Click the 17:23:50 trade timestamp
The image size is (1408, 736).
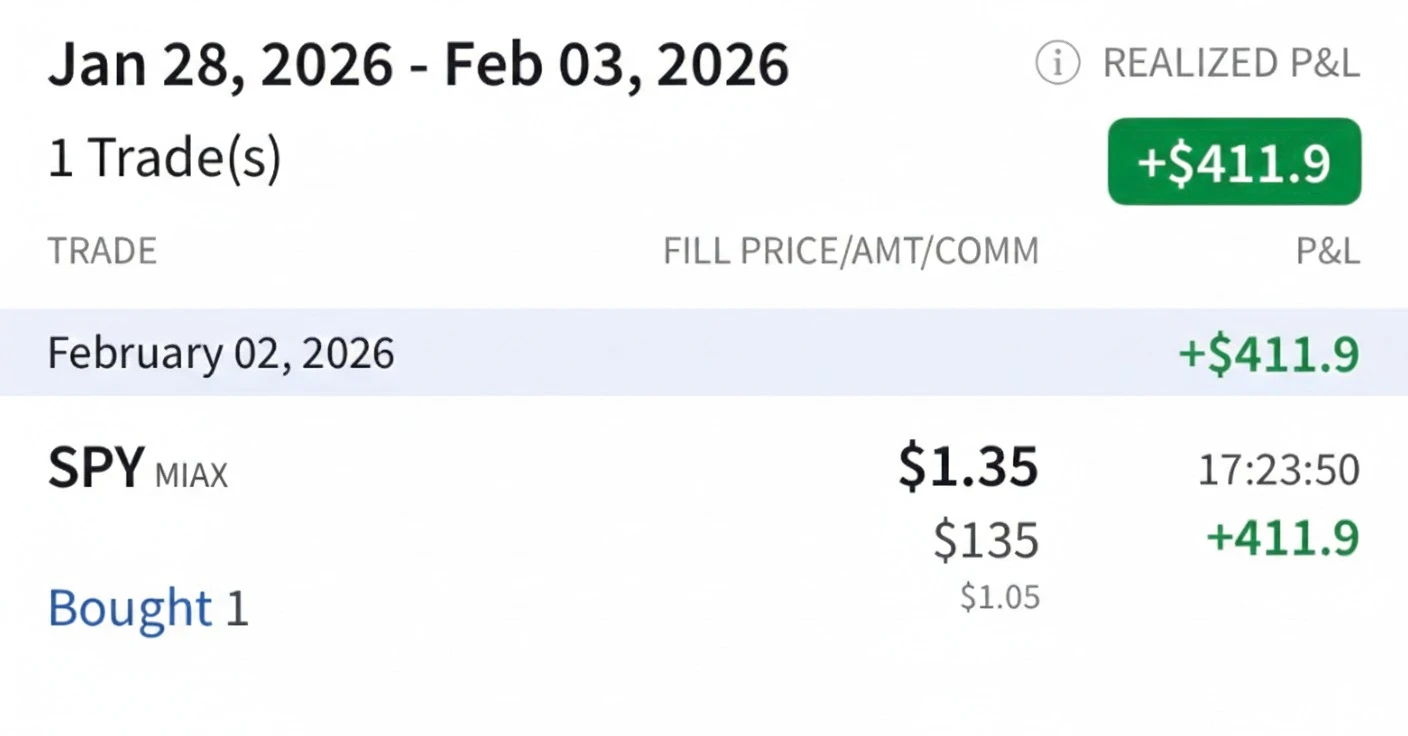1279,470
